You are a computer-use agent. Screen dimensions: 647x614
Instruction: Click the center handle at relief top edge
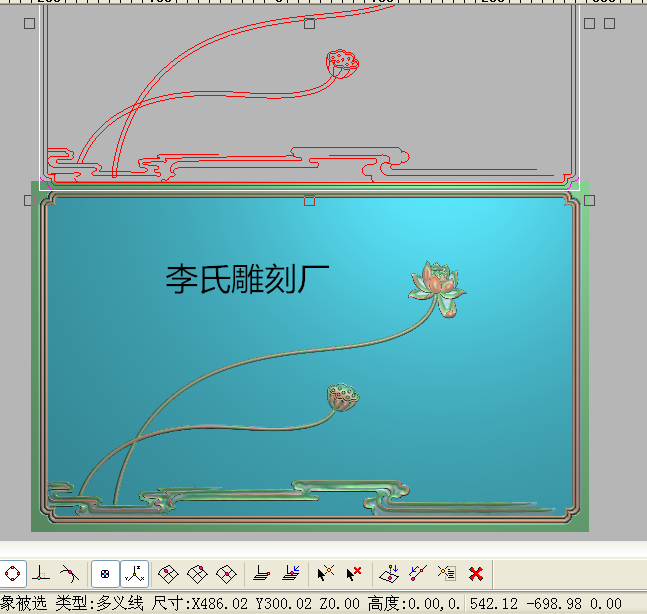[x=309, y=201]
